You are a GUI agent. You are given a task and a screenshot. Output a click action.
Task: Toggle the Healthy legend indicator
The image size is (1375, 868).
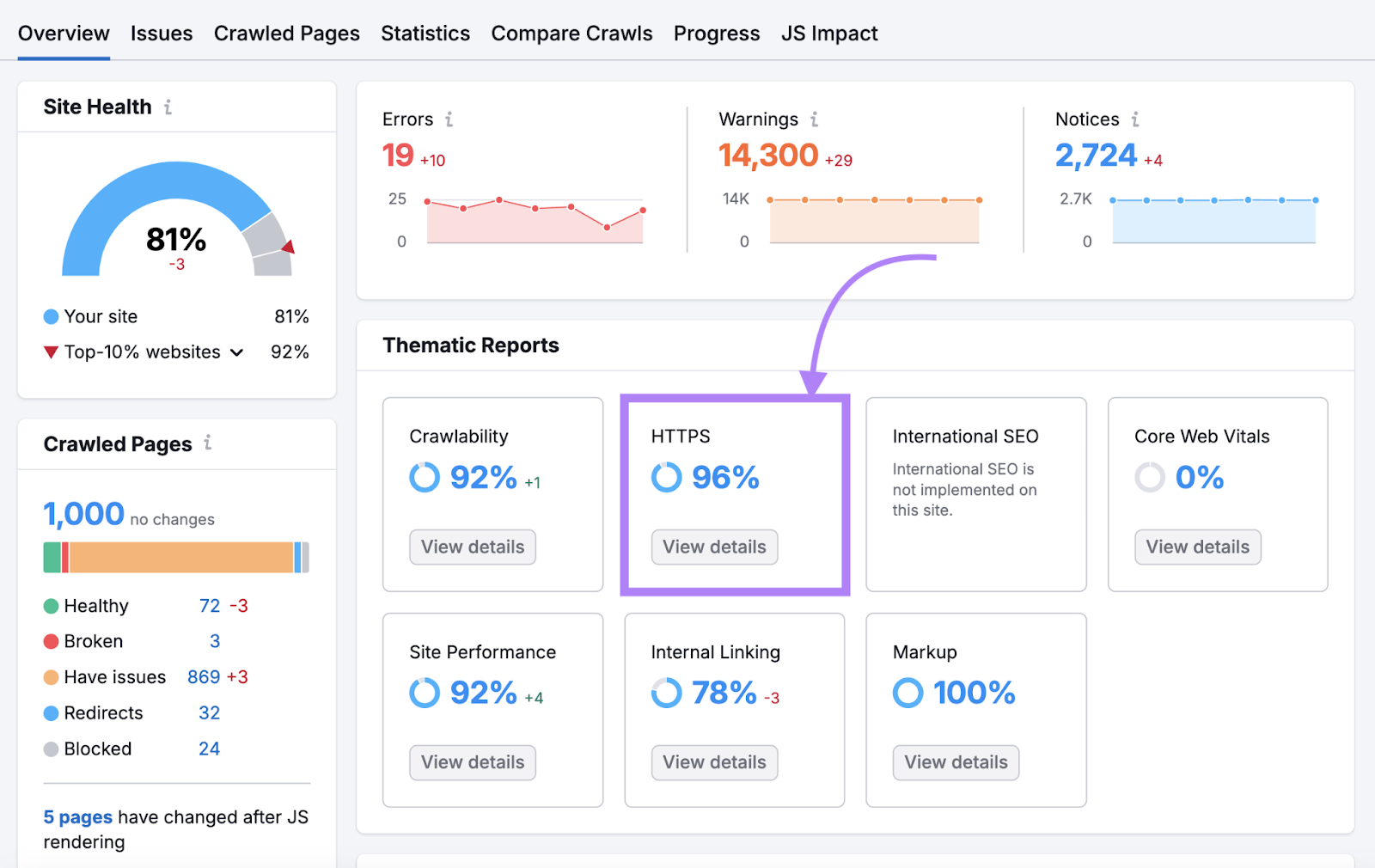(50, 605)
